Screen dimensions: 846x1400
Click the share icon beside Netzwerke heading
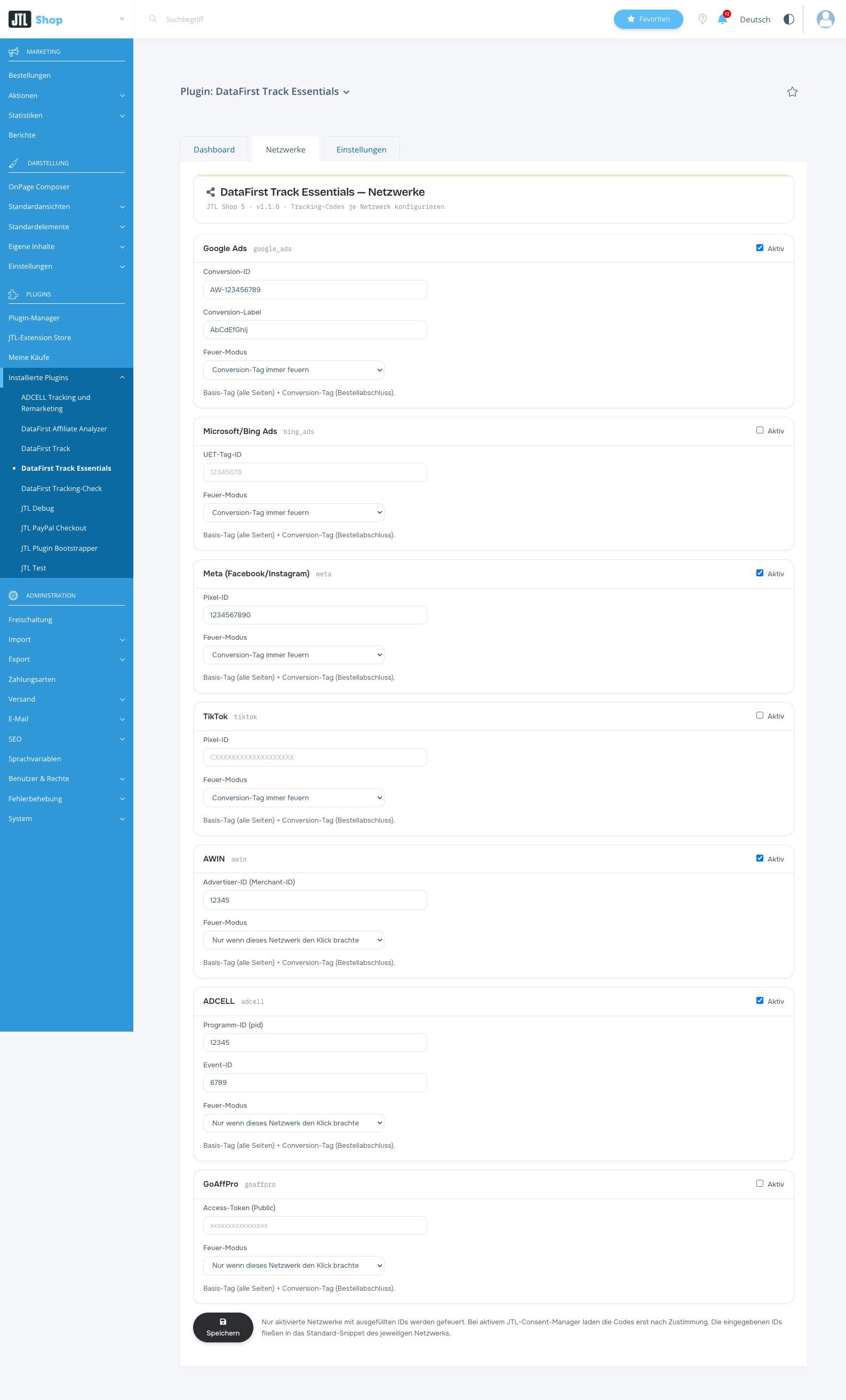(x=210, y=192)
